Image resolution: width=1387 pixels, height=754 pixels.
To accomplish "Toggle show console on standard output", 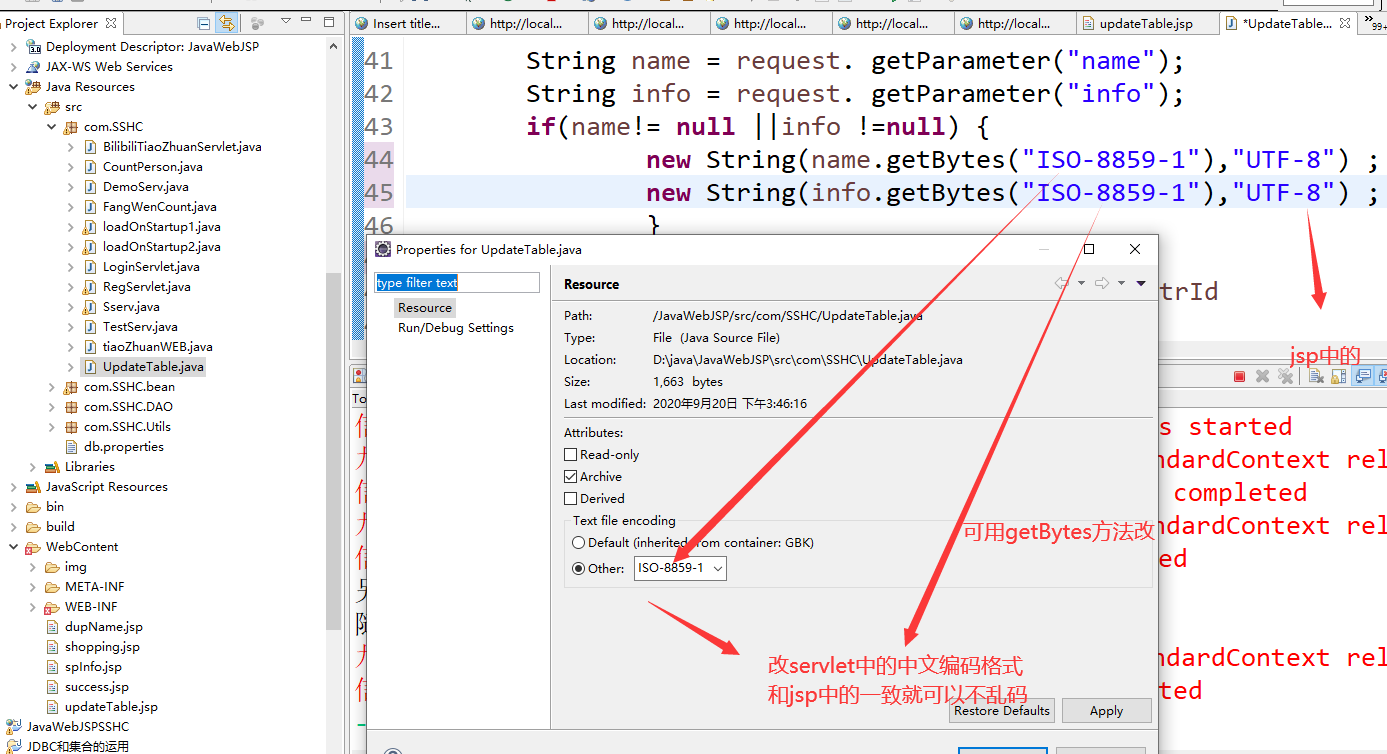I will pos(1362,377).
